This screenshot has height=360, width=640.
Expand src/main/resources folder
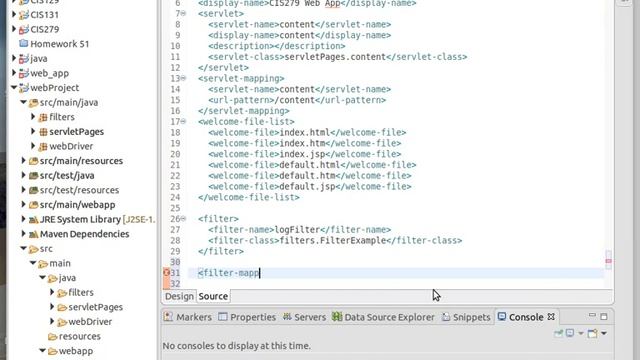point(24,160)
